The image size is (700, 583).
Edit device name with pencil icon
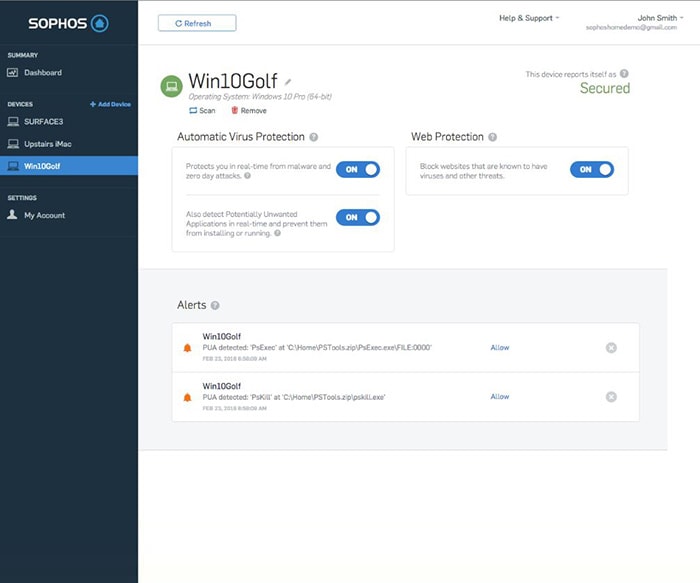tap(288, 82)
